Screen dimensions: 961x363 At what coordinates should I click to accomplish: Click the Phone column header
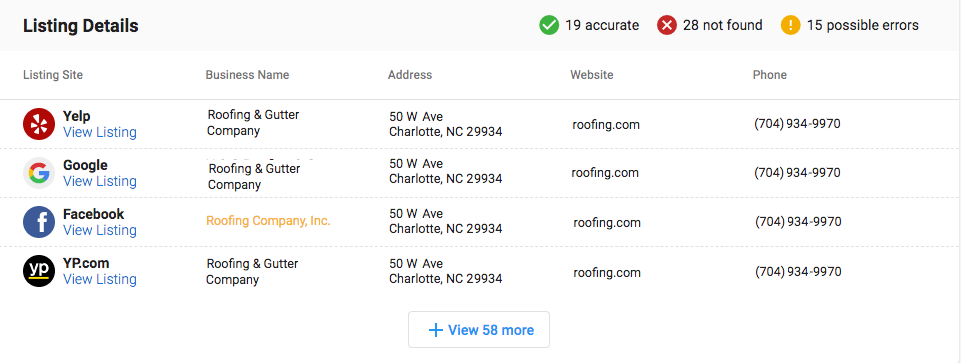click(770, 75)
